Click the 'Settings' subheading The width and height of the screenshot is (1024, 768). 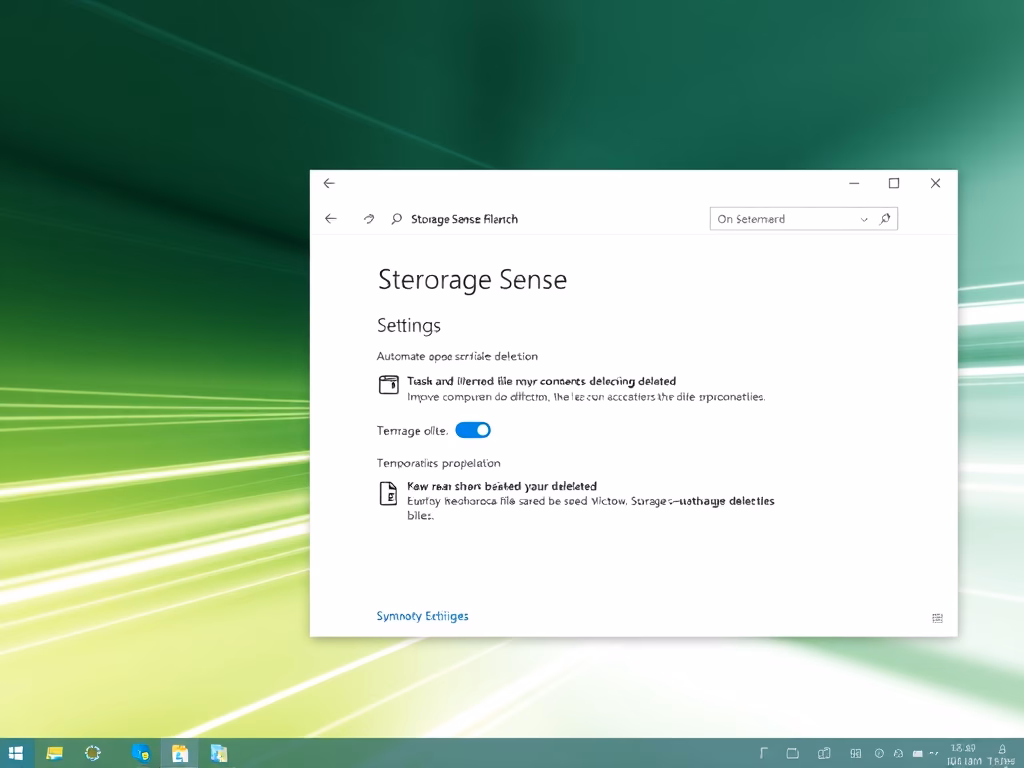coord(409,325)
